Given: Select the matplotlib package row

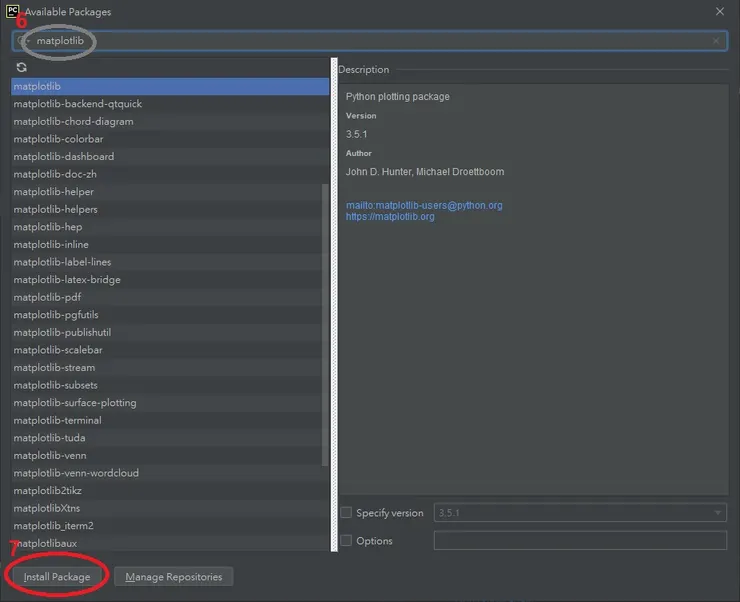Looking at the screenshot, I should coord(170,86).
